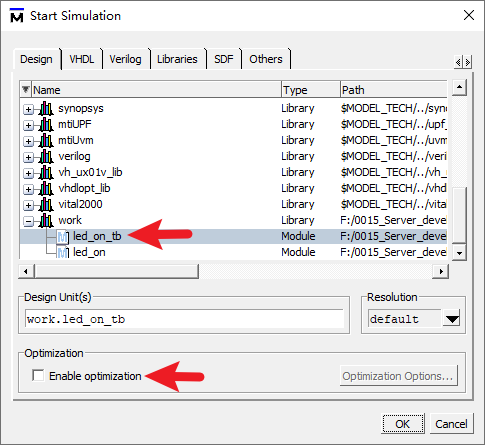Select the led_on_tb module icon
Image resolution: width=485 pixels, height=445 pixels.
coord(63,236)
